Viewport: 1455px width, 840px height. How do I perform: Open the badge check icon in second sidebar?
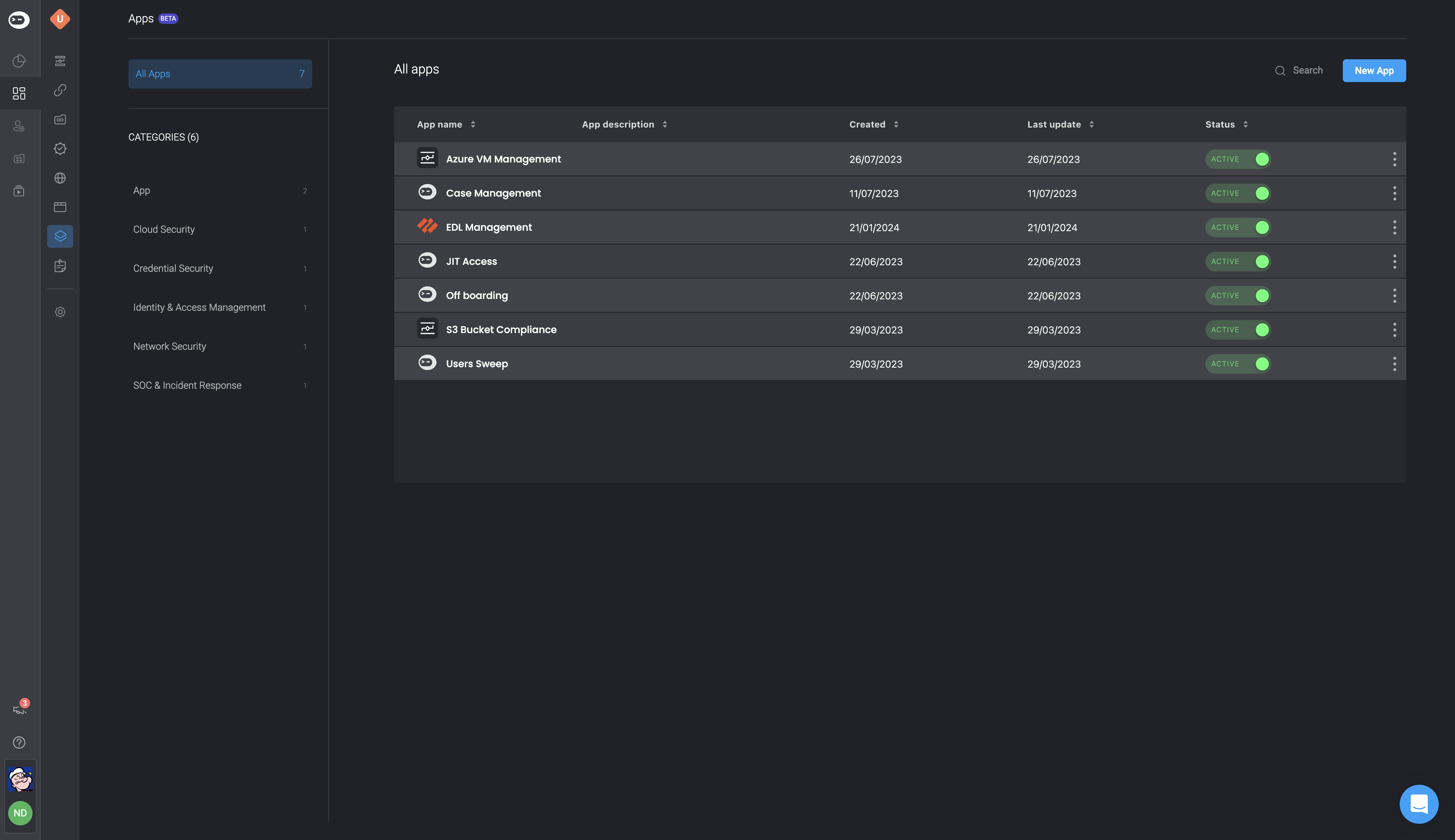coord(60,149)
